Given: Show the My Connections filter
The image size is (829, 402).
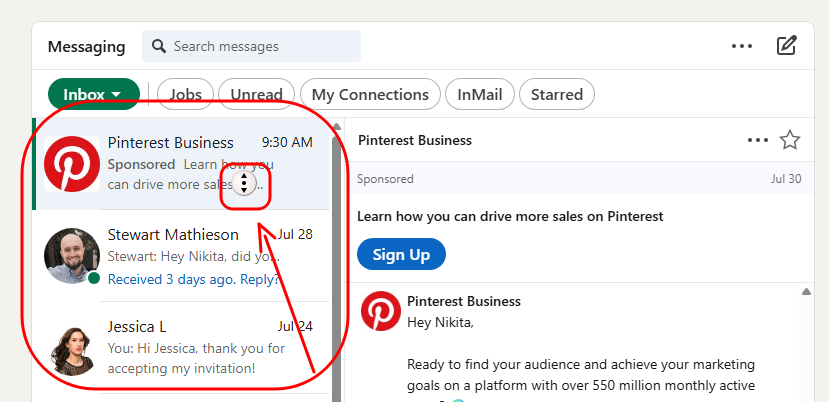Looking at the screenshot, I should [370, 94].
